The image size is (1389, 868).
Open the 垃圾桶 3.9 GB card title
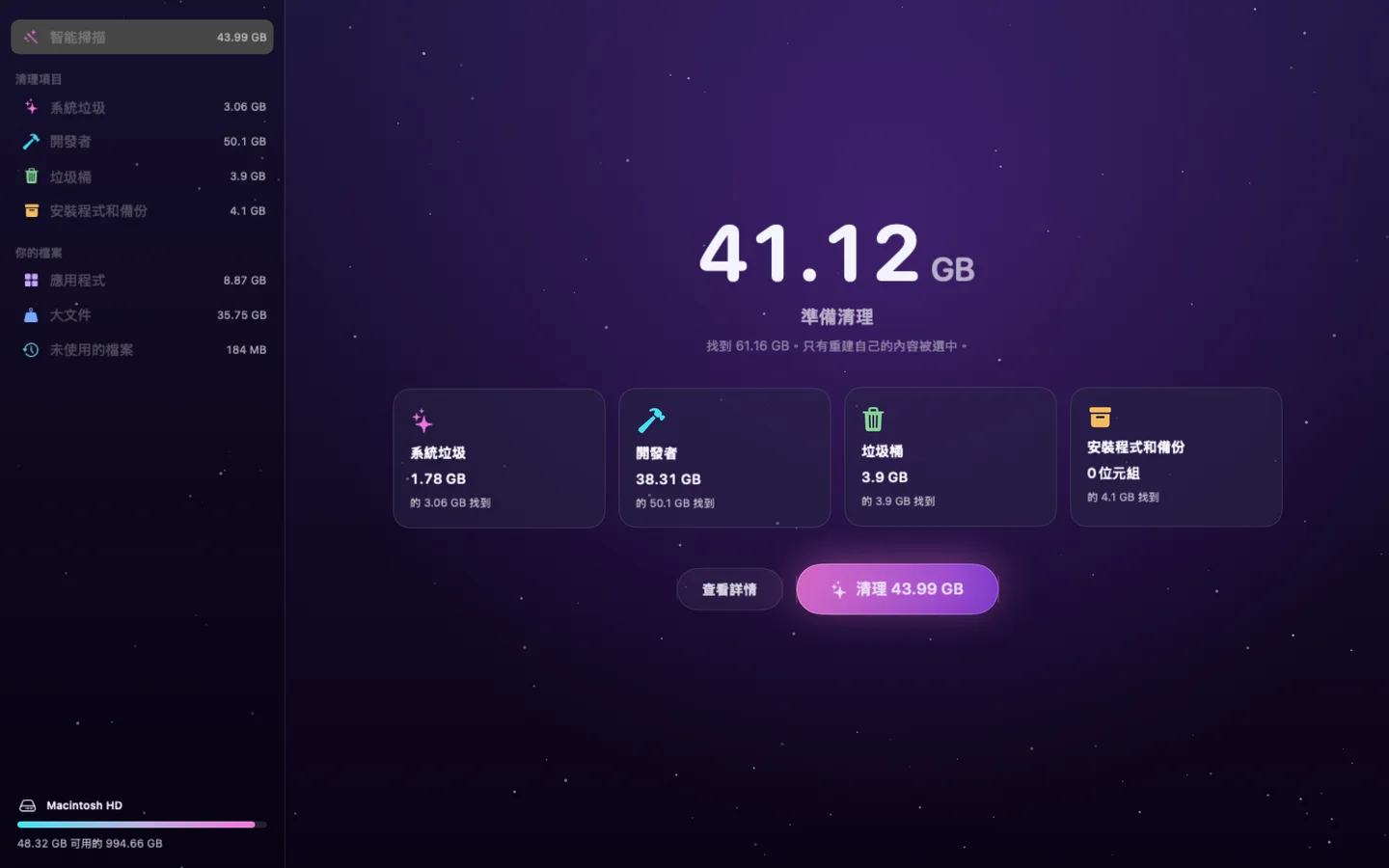click(x=882, y=451)
